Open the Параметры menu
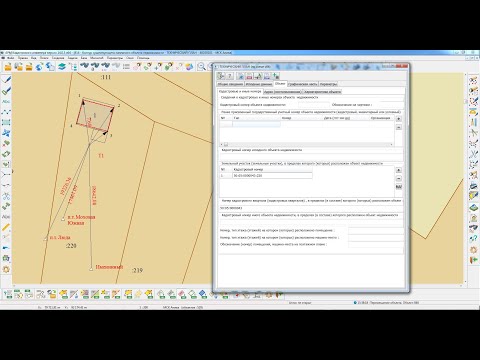The width and height of the screenshot is (480, 360). coord(115,58)
